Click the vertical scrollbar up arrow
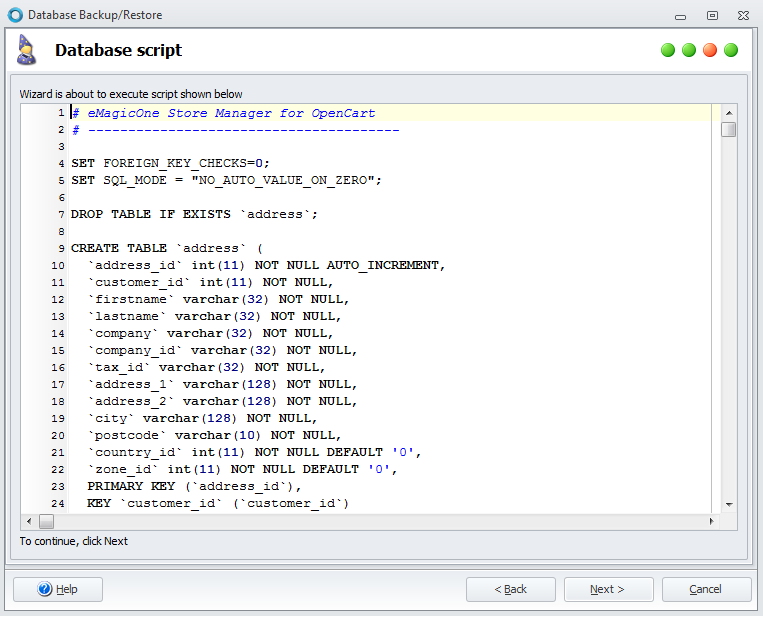Viewport: 763px width, 617px height. click(x=729, y=113)
